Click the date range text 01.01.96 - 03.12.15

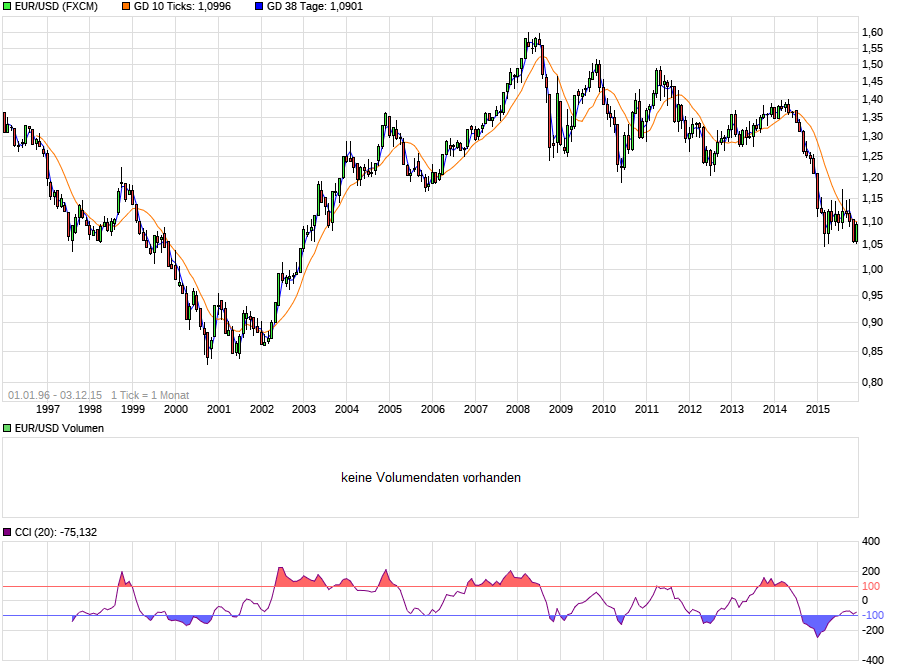[55, 395]
